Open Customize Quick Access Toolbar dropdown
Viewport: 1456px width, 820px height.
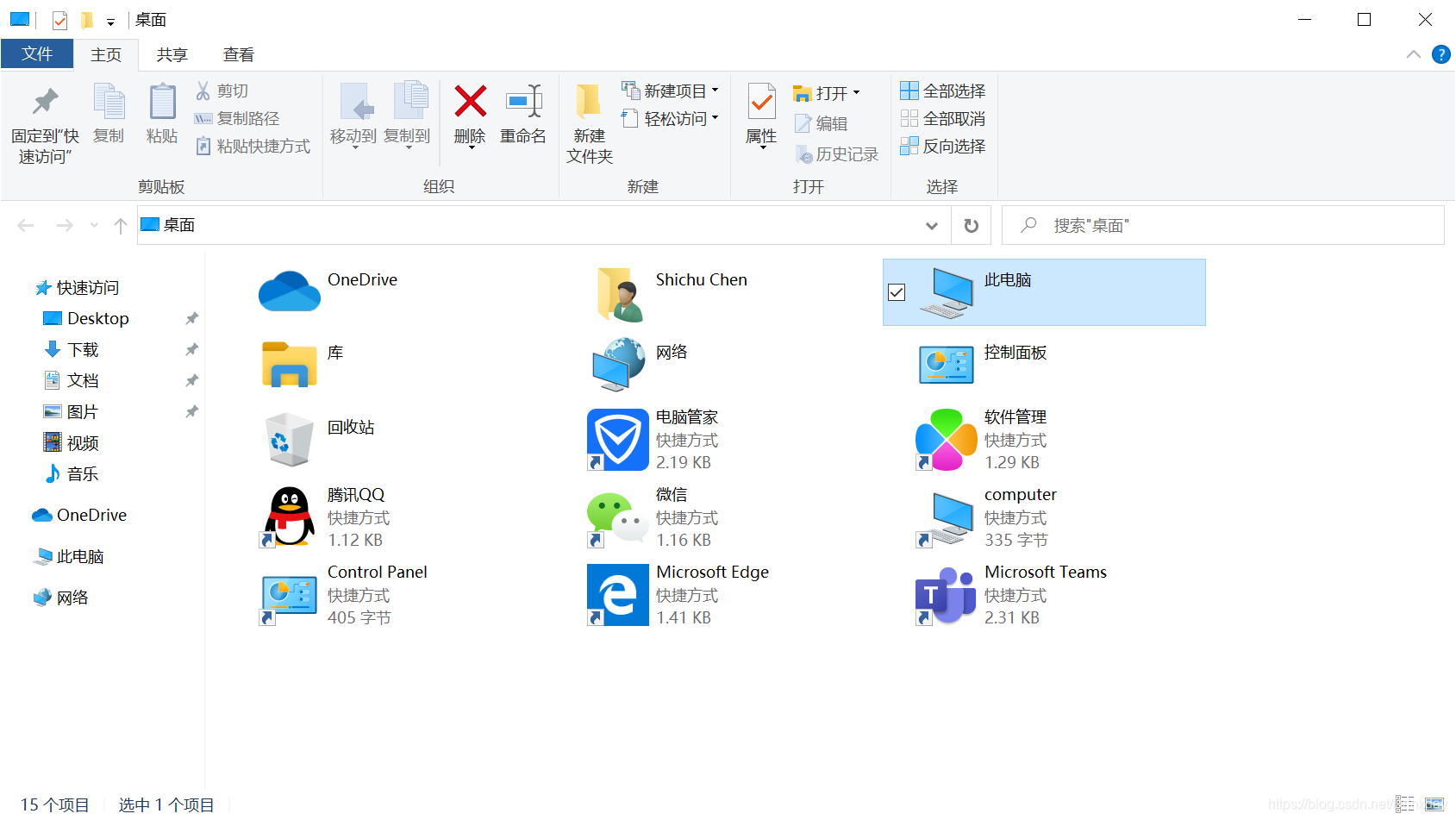click(x=110, y=22)
